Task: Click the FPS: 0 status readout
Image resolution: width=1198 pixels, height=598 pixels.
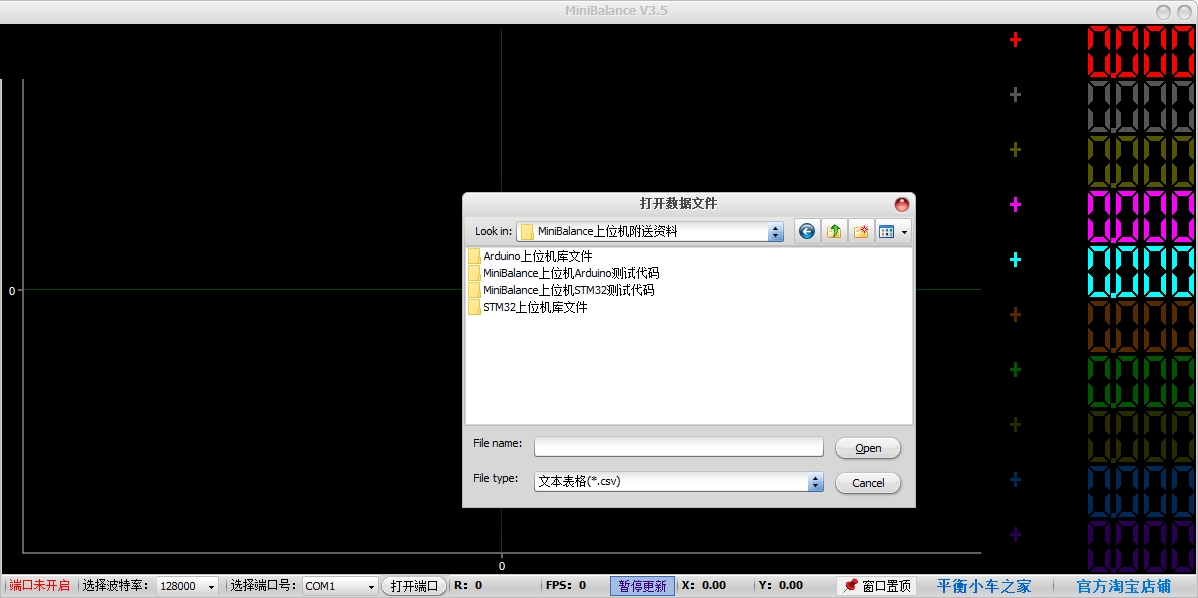Action: click(x=565, y=586)
